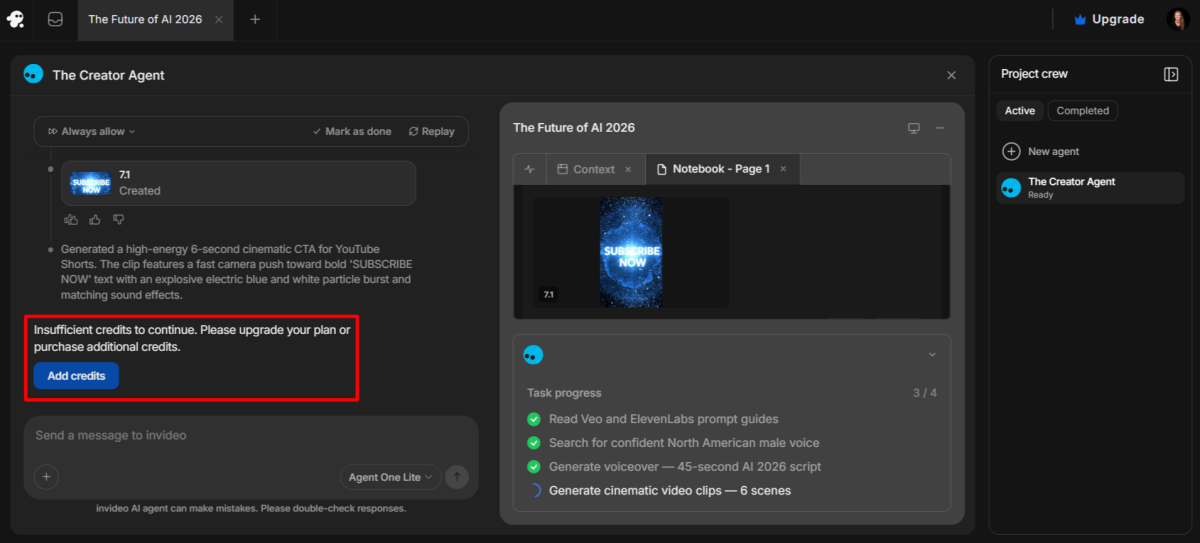Click the thumbs-down feedback icon
The width and height of the screenshot is (1200, 543).
[118, 219]
